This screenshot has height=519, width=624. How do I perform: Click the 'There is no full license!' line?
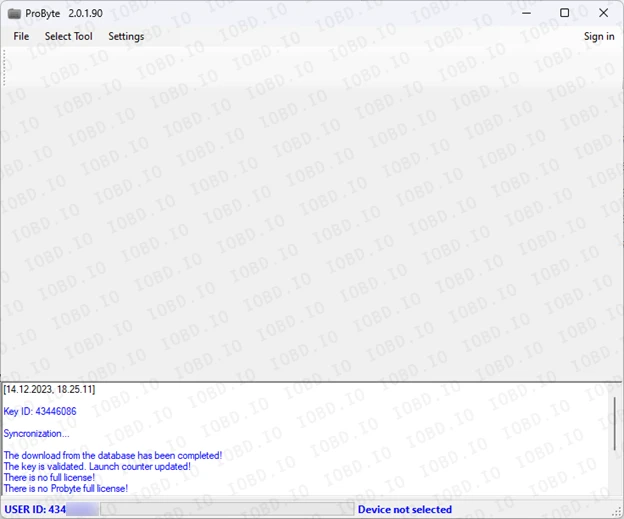[49, 477]
